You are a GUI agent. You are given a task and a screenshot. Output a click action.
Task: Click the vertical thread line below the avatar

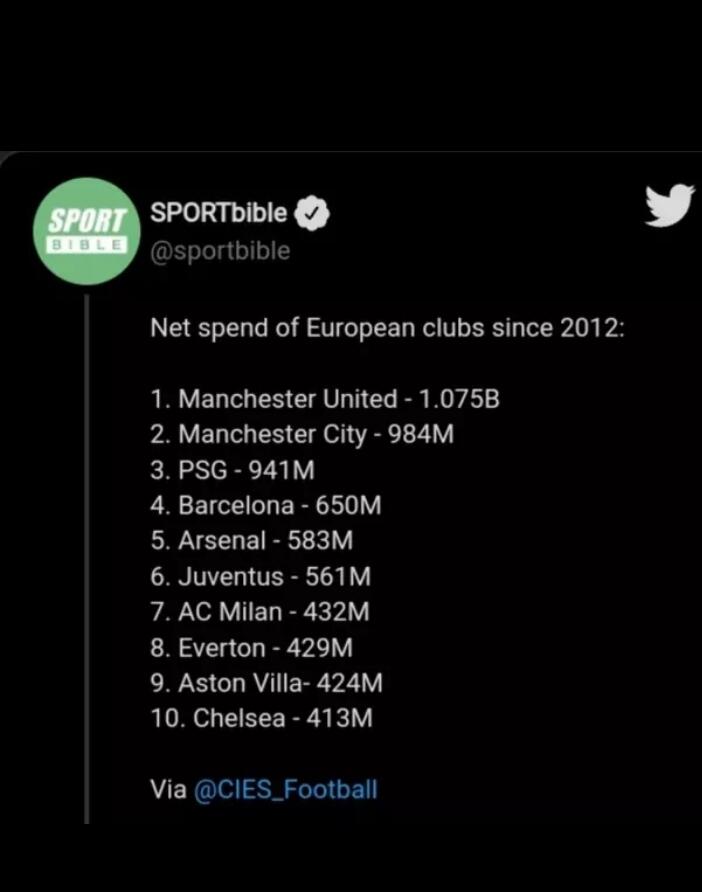[87, 550]
